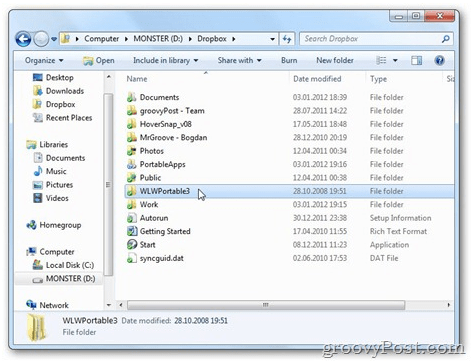The image size is (471, 361).
Task: Open the Music library
Action: click(x=50, y=171)
